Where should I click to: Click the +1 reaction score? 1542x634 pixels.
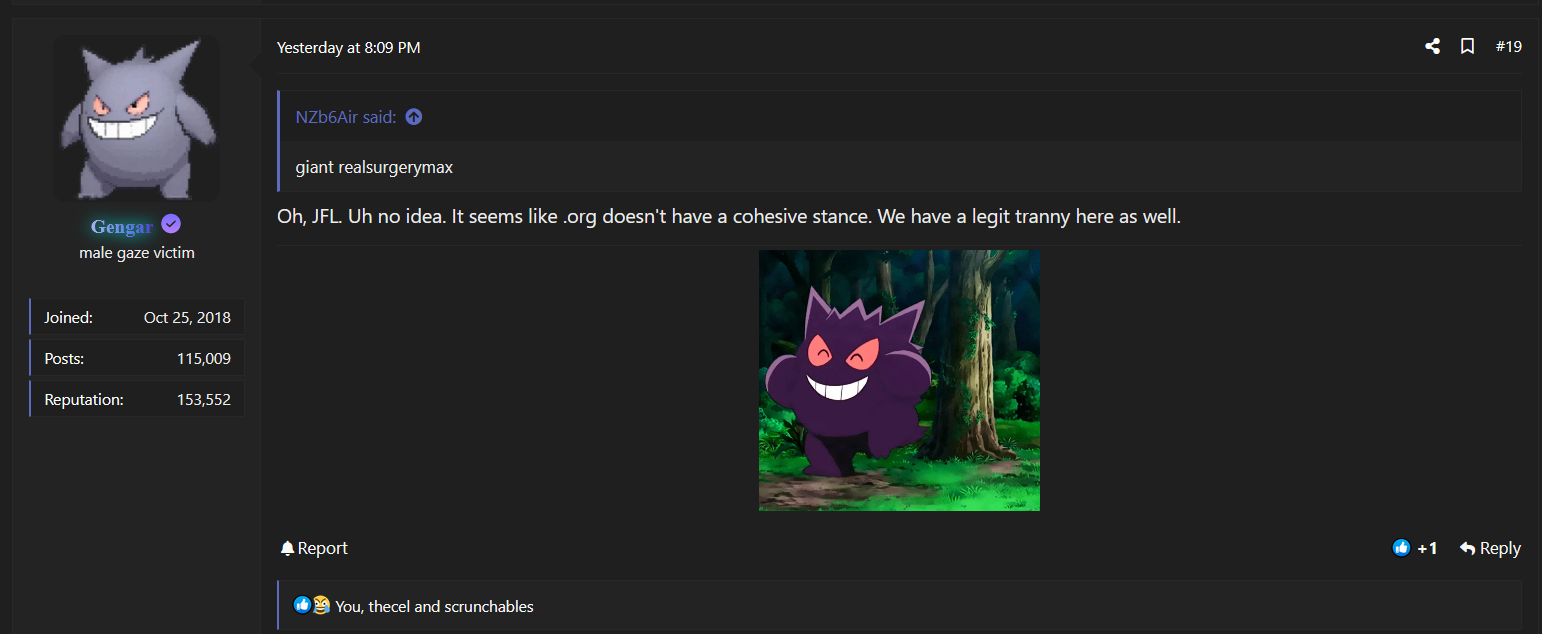coord(1427,548)
